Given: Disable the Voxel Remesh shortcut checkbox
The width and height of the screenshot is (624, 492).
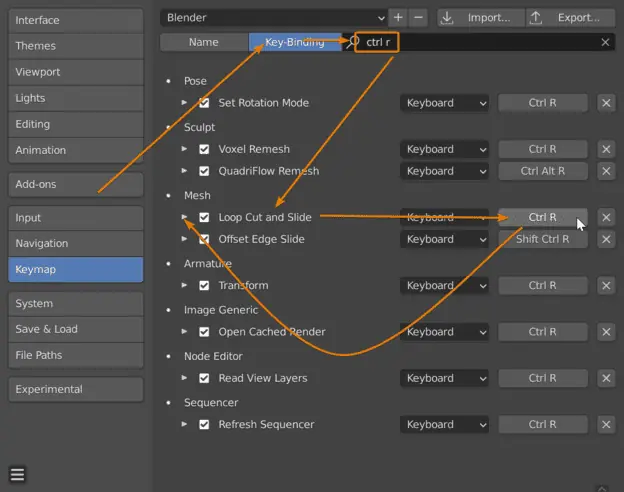Looking at the screenshot, I should 204,149.
